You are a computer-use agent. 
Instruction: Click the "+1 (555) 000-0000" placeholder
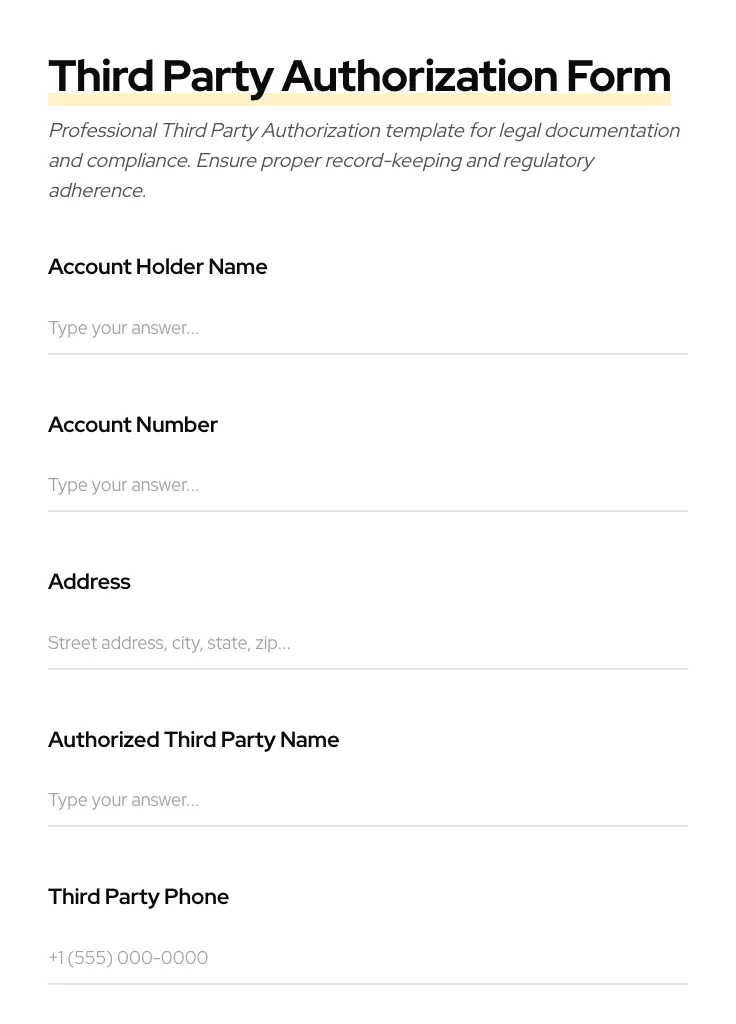tap(128, 958)
